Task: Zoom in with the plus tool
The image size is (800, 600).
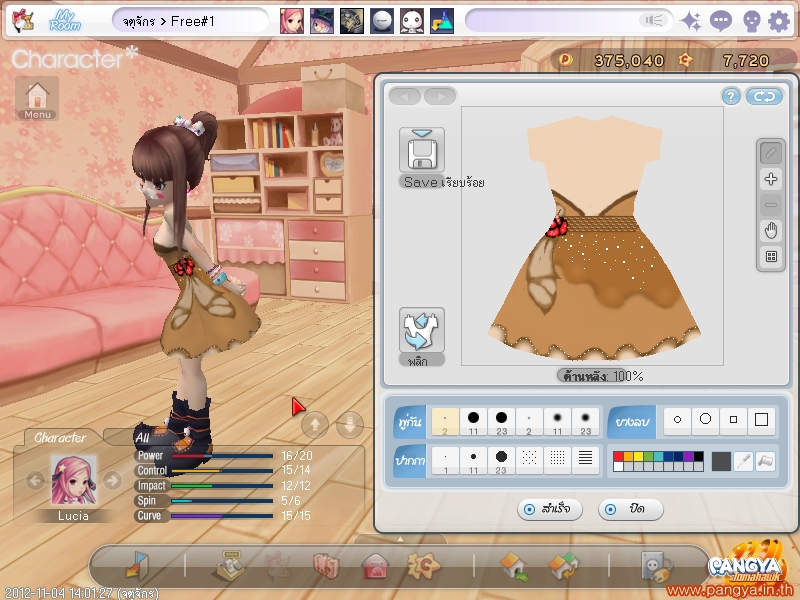Action: coord(771,179)
